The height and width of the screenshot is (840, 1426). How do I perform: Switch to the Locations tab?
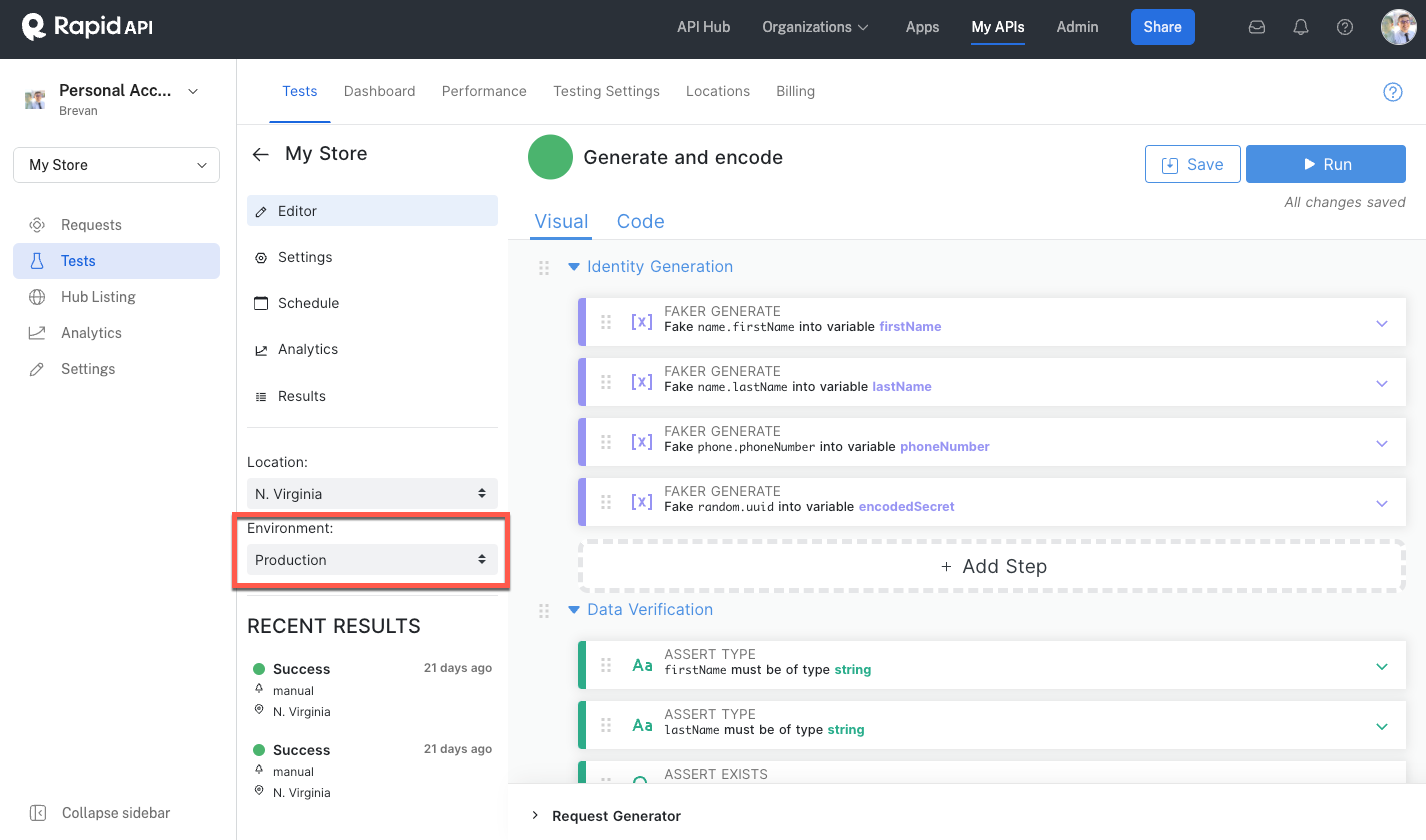coord(718,91)
